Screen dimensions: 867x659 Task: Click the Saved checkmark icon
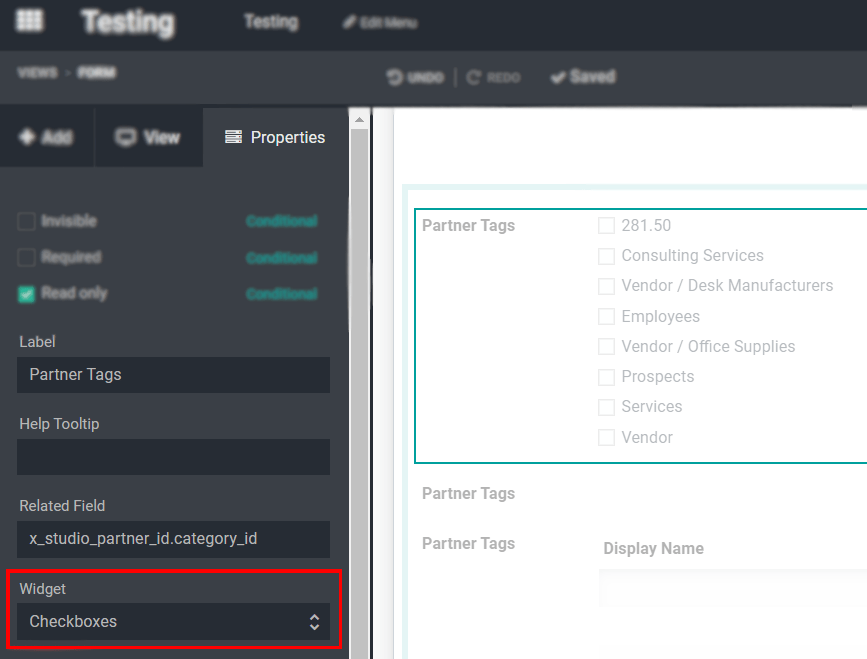tap(557, 76)
